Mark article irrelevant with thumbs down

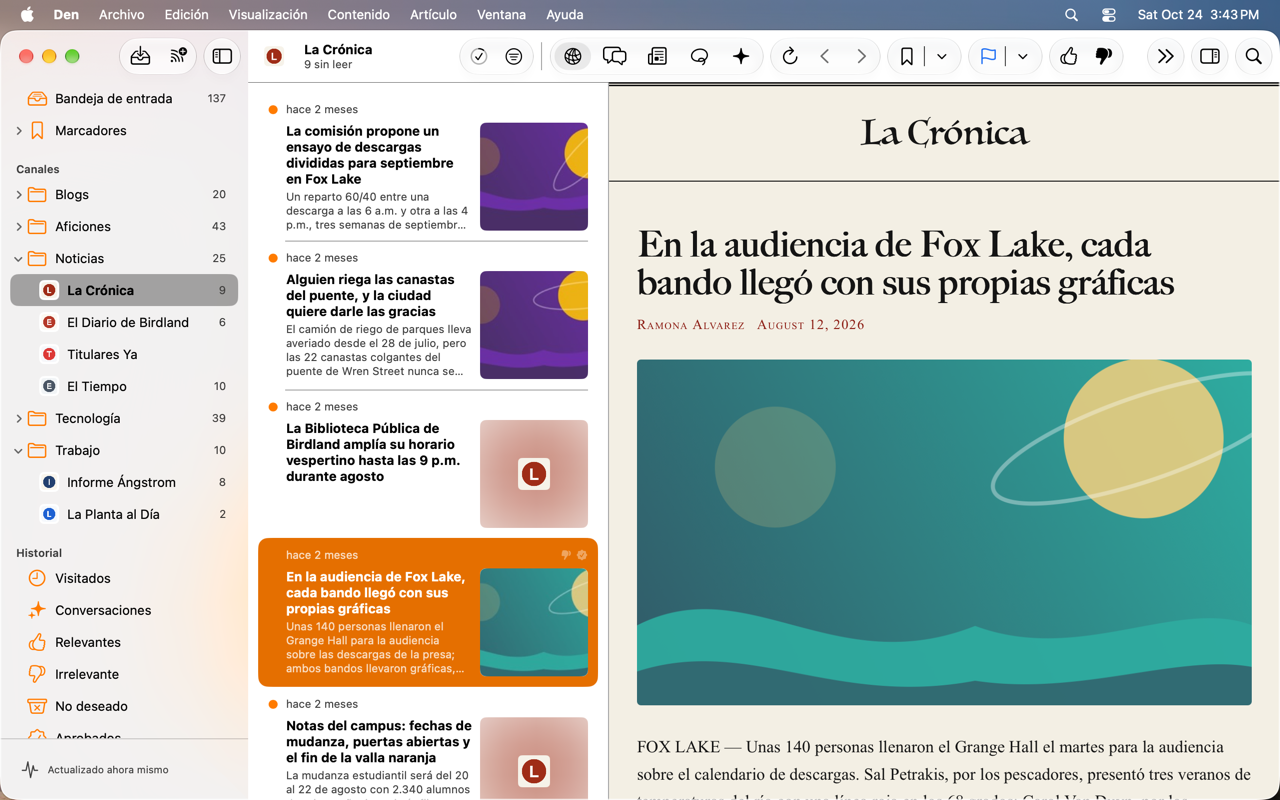[x=1104, y=57]
